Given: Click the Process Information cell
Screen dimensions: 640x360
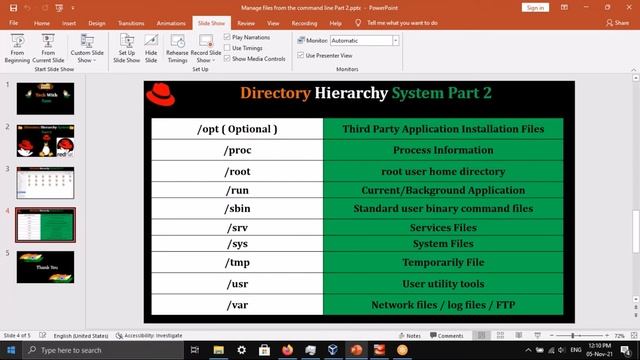Looking at the screenshot, I should pos(443,150).
